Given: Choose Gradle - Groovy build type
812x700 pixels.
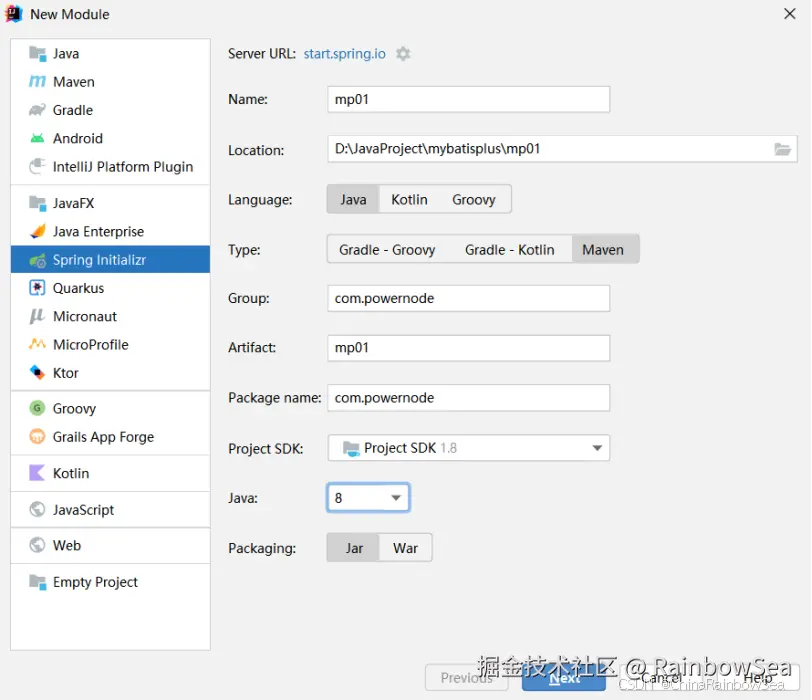Looking at the screenshot, I should coord(387,250).
